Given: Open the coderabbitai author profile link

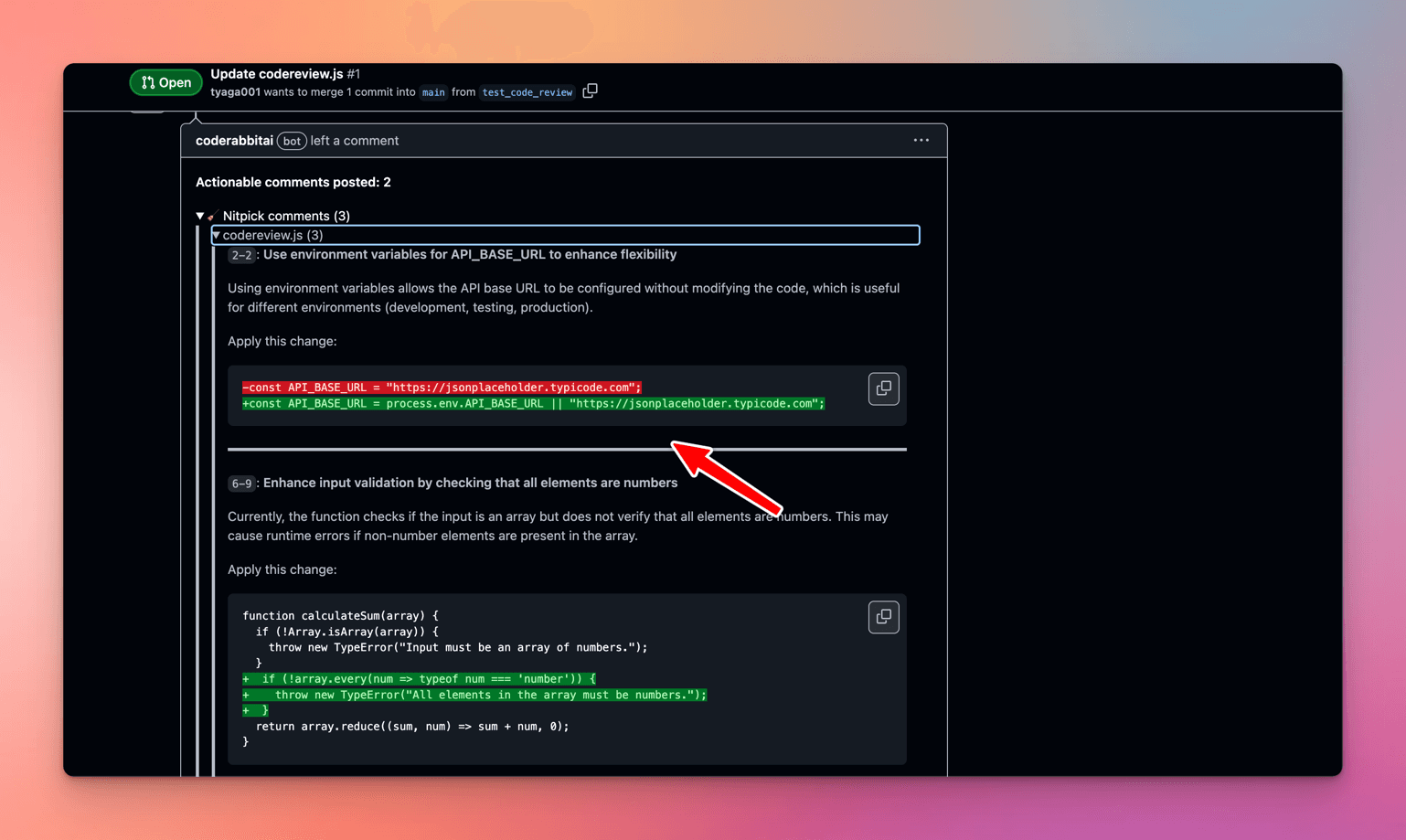Looking at the screenshot, I should click(234, 141).
